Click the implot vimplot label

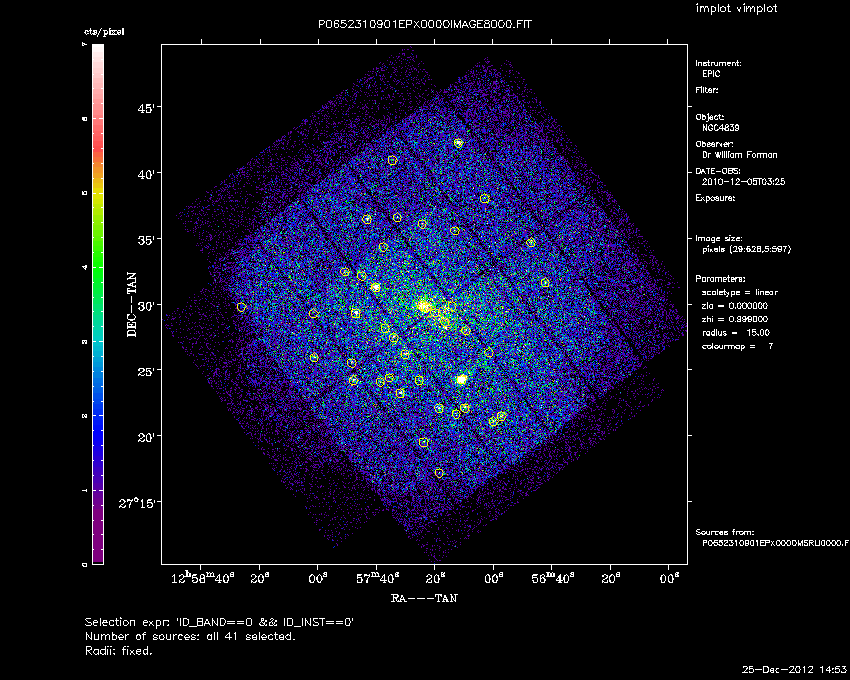pos(736,9)
